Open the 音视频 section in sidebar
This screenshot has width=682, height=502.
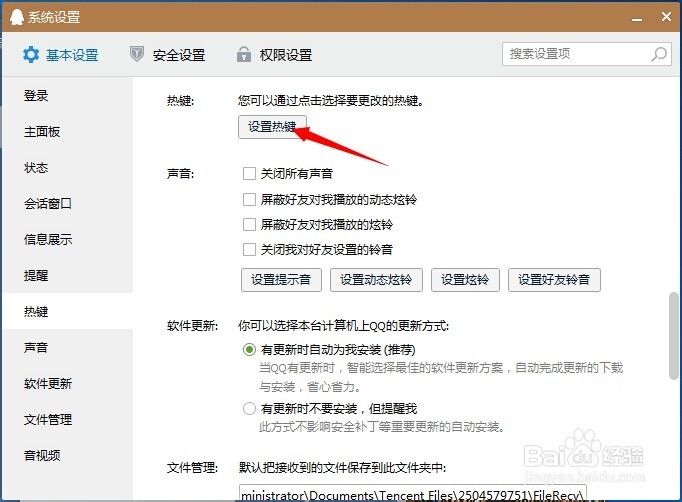(67, 455)
